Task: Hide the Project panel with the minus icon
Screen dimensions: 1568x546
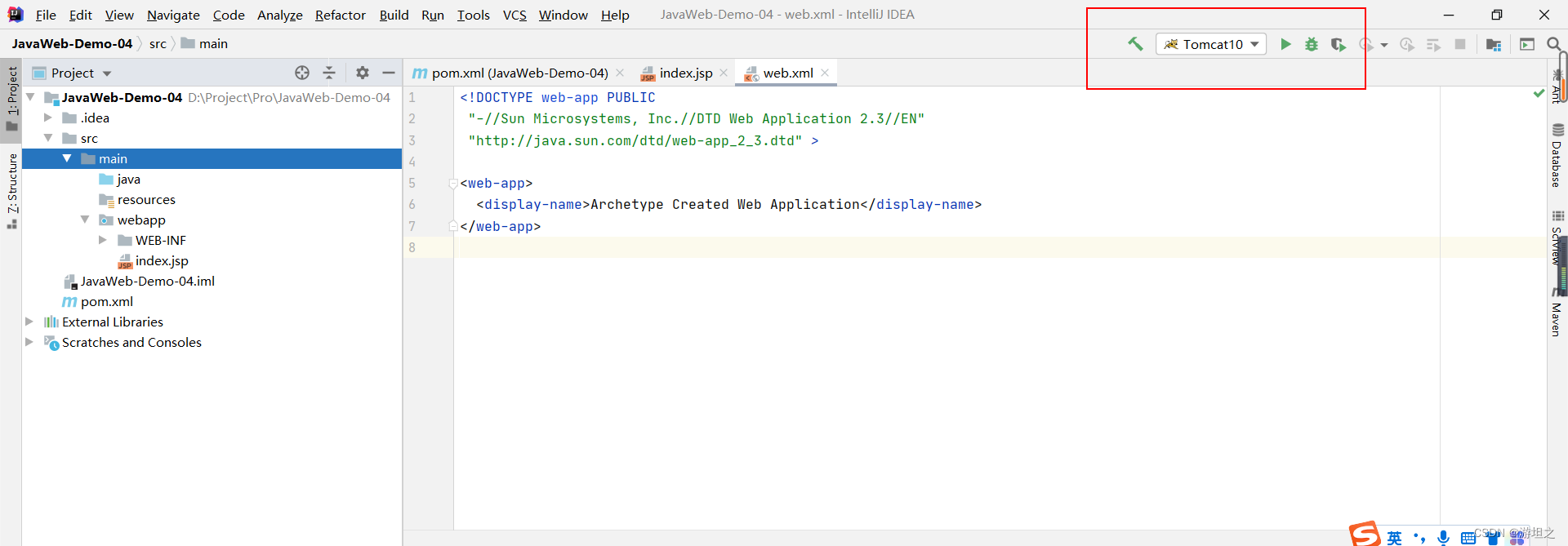Action: coord(389,73)
